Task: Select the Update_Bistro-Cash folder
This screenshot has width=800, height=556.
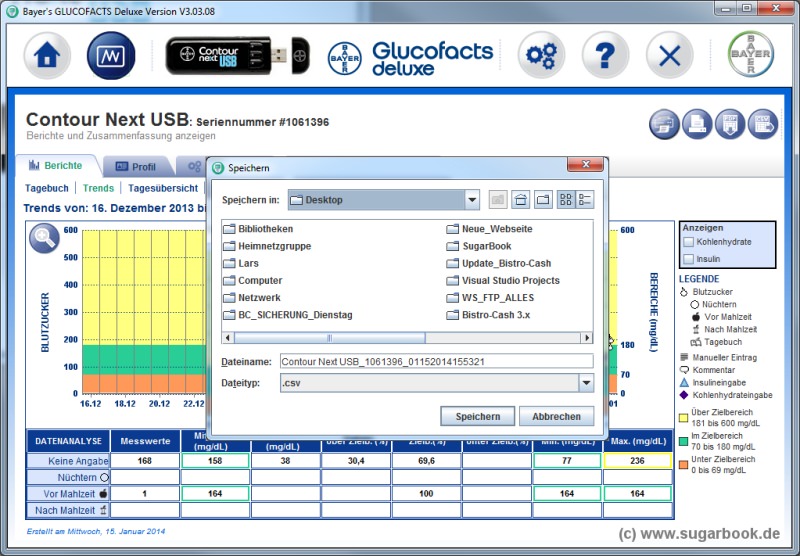Action: point(499,264)
